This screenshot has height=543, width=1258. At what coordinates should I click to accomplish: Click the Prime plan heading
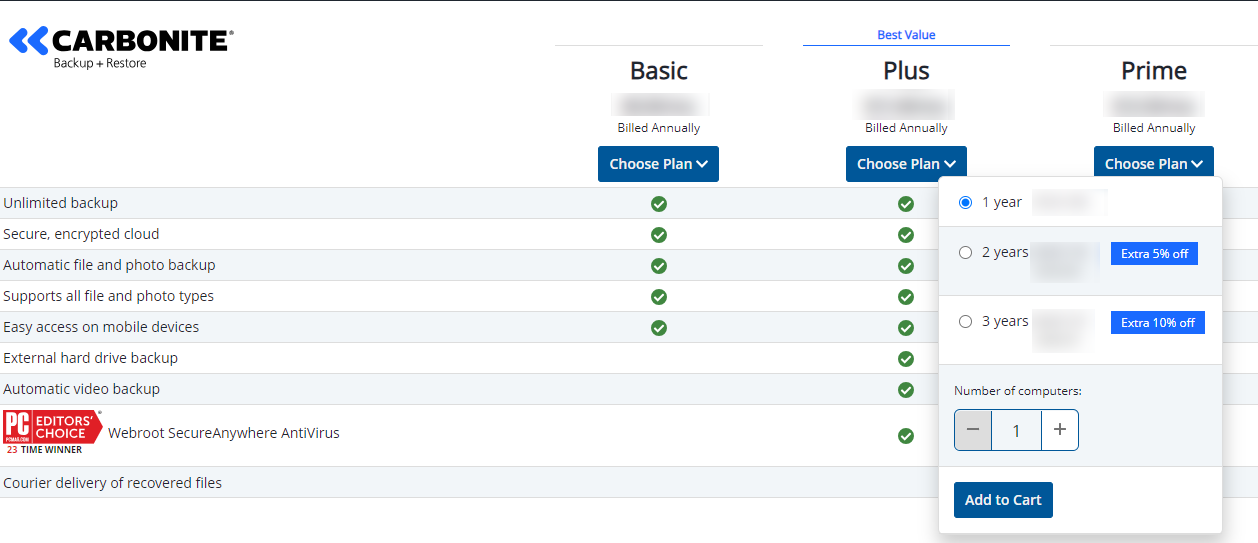1153,71
